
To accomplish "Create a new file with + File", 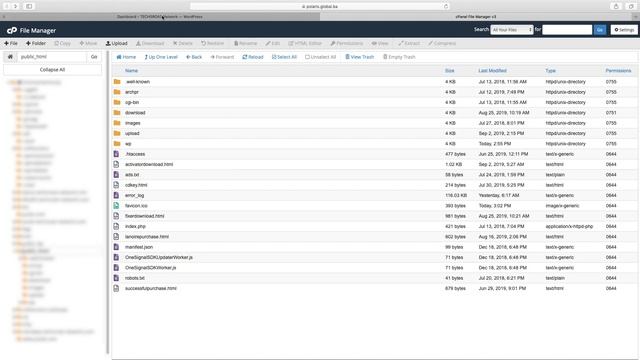I will 11,43.
